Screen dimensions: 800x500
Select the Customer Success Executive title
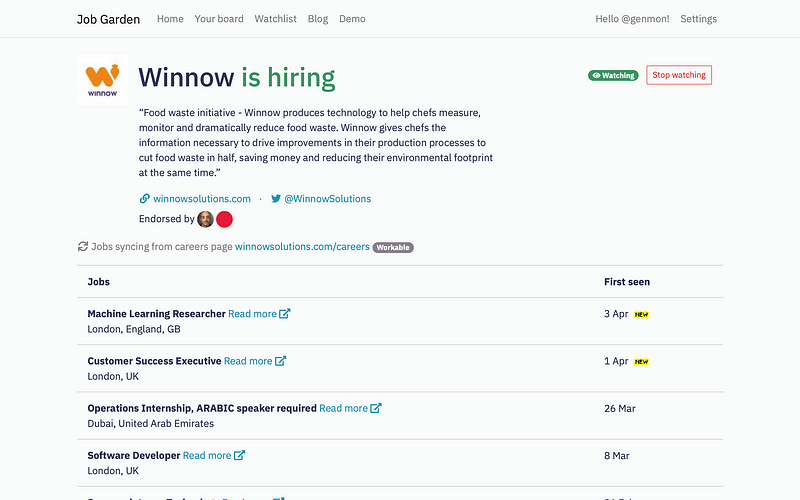[x=155, y=361]
